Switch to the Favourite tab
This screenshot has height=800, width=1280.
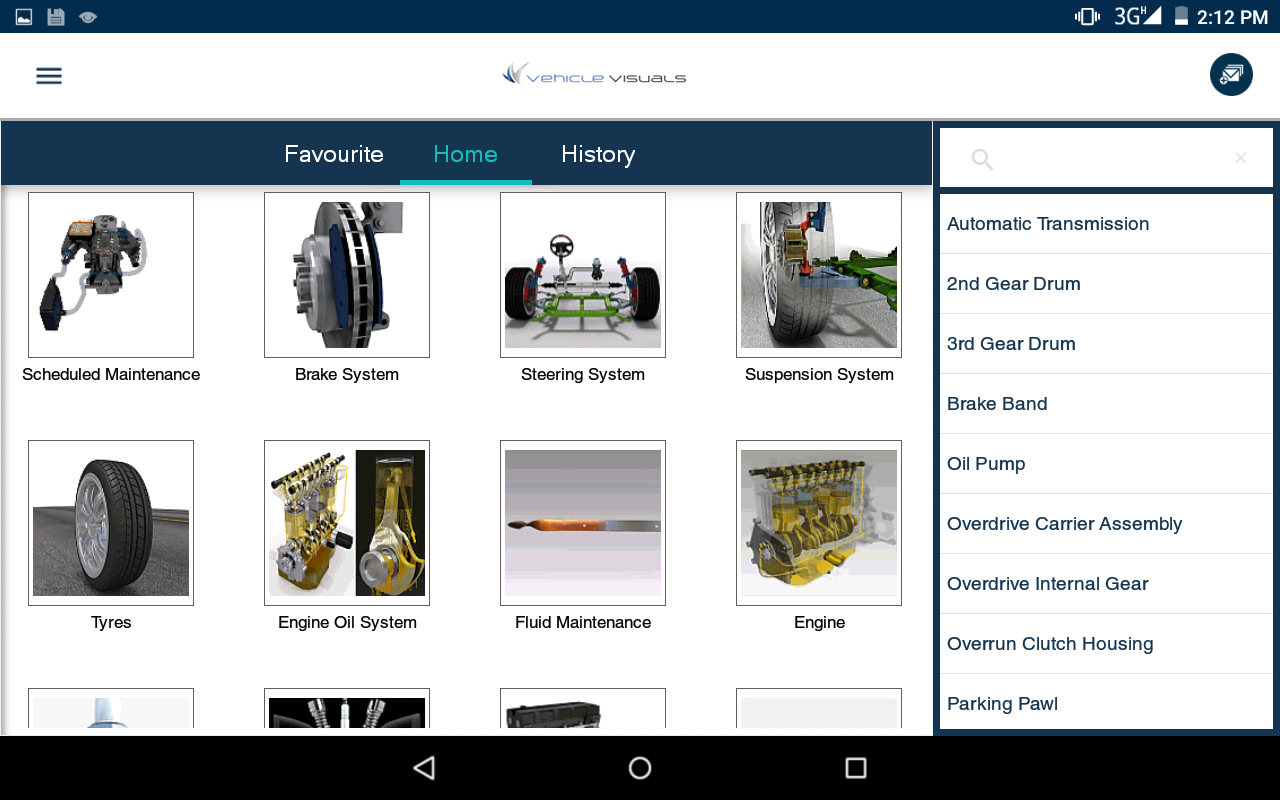pyautogui.click(x=334, y=154)
